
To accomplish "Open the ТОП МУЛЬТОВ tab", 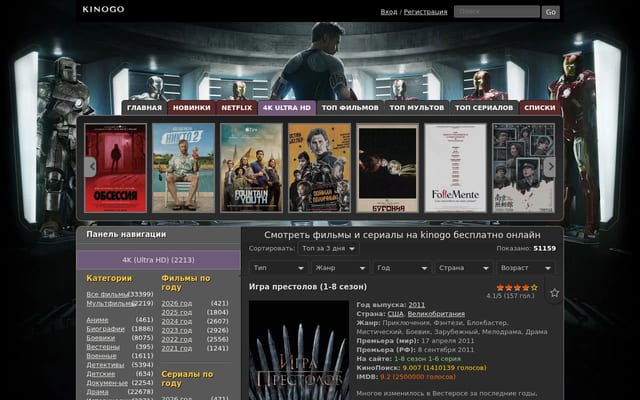I will pyautogui.click(x=417, y=108).
